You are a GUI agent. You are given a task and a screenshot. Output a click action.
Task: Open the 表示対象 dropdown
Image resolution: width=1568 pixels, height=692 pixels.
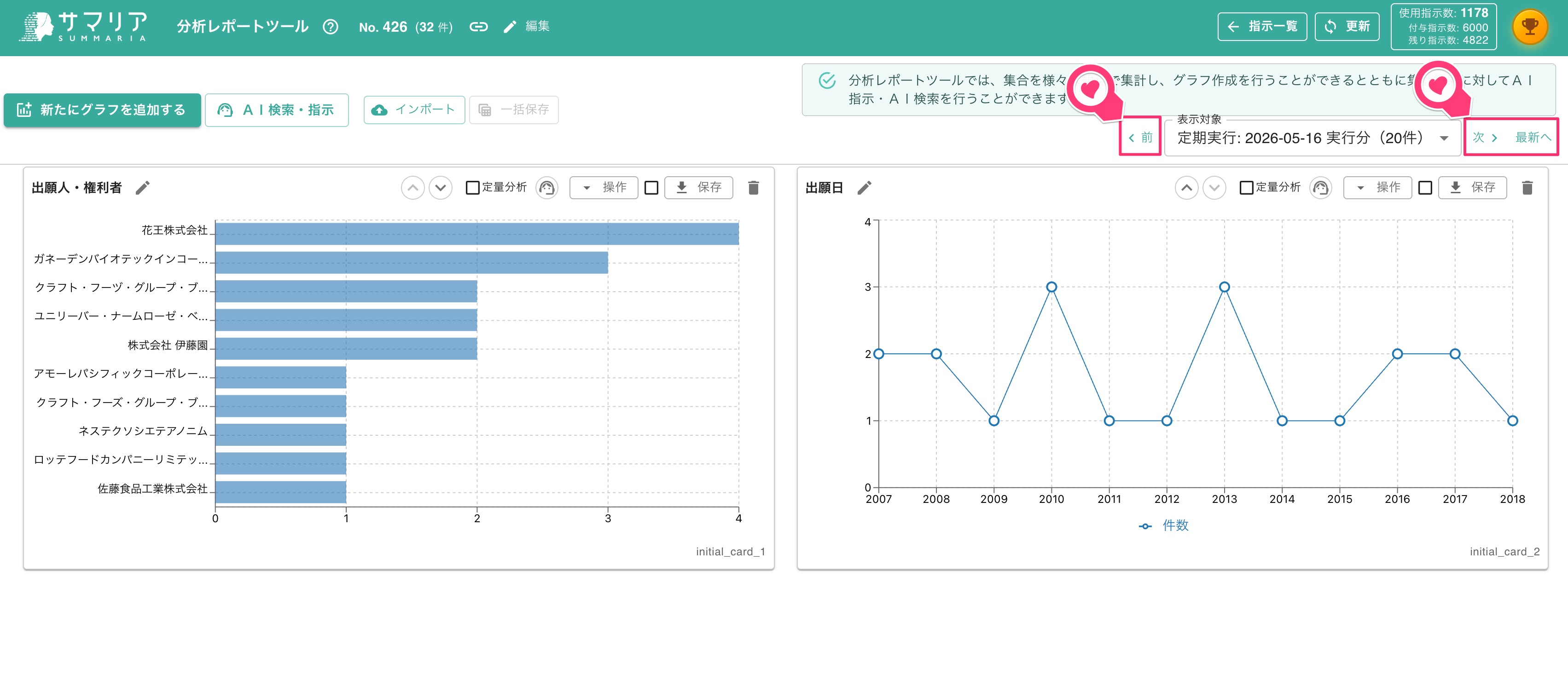click(x=1312, y=138)
